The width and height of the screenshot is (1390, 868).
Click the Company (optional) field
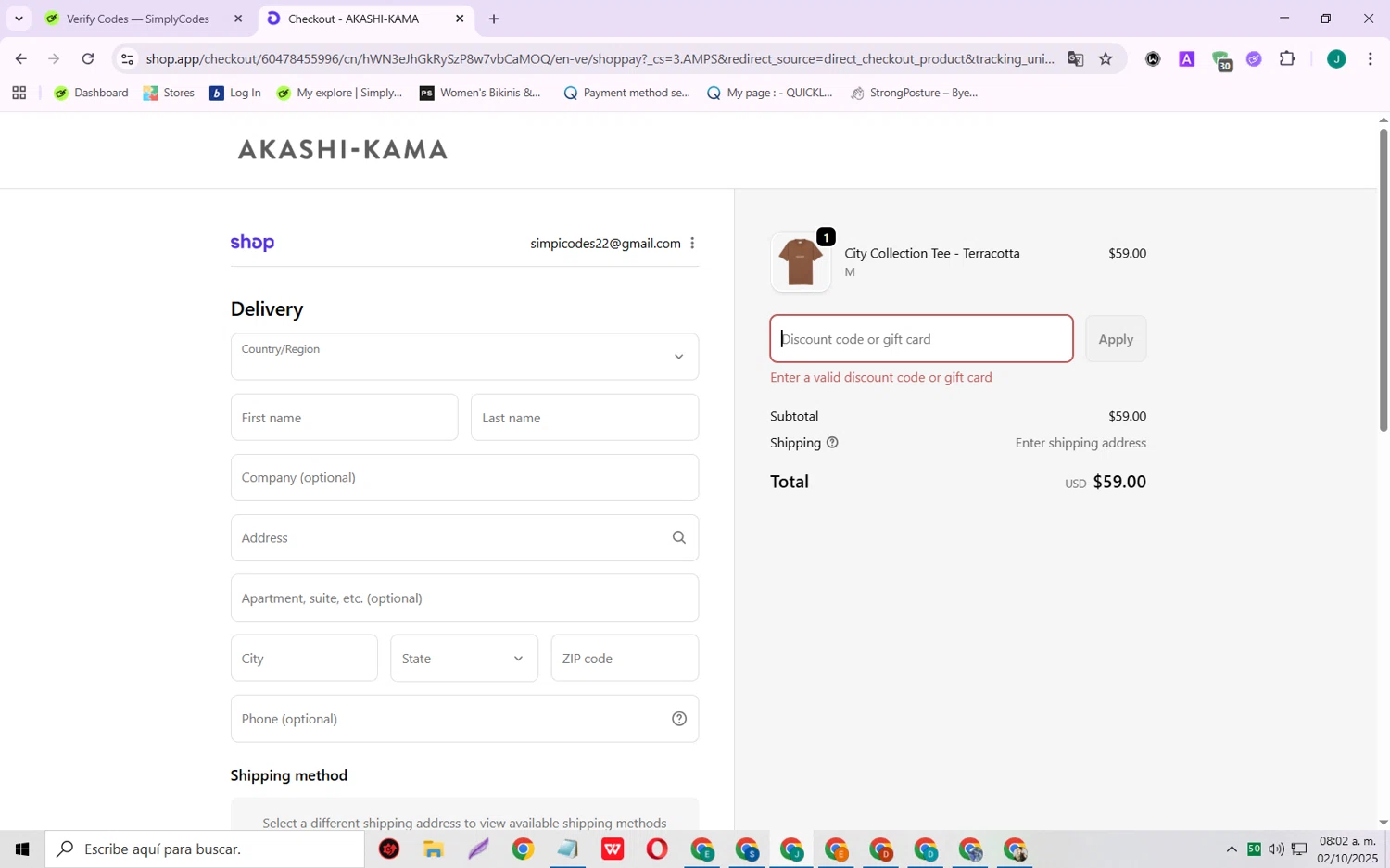pos(464,478)
